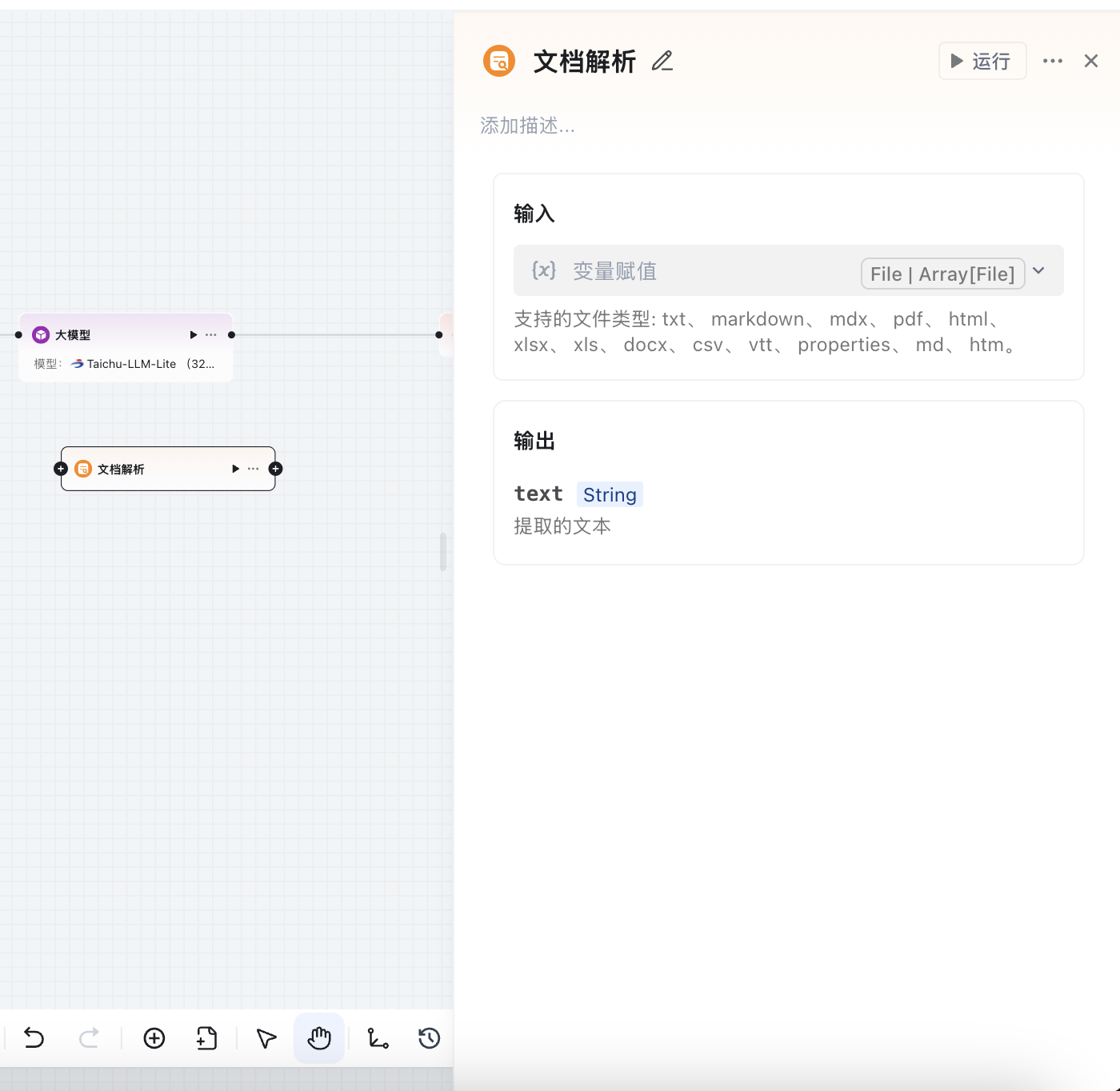Click the zoom-in plus icon
The image size is (1120, 1091).
154,1037
